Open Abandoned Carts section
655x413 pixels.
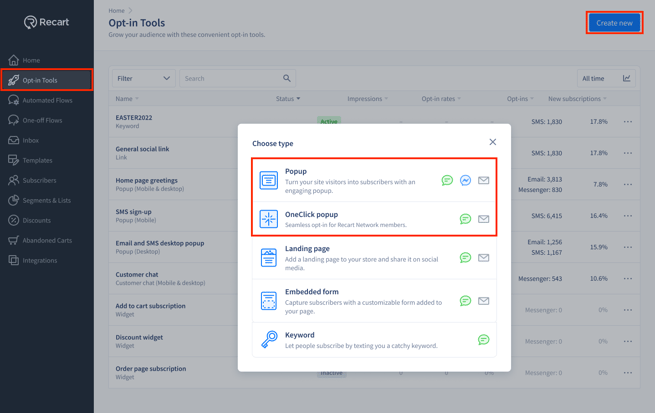click(47, 241)
